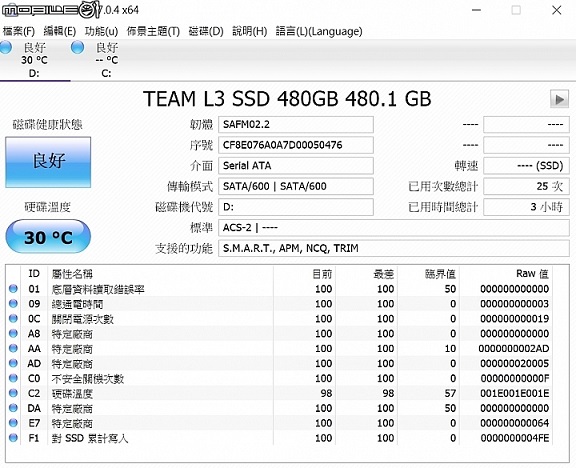
Task: Select the C: drive status orb
Action: [x=78, y=47]
